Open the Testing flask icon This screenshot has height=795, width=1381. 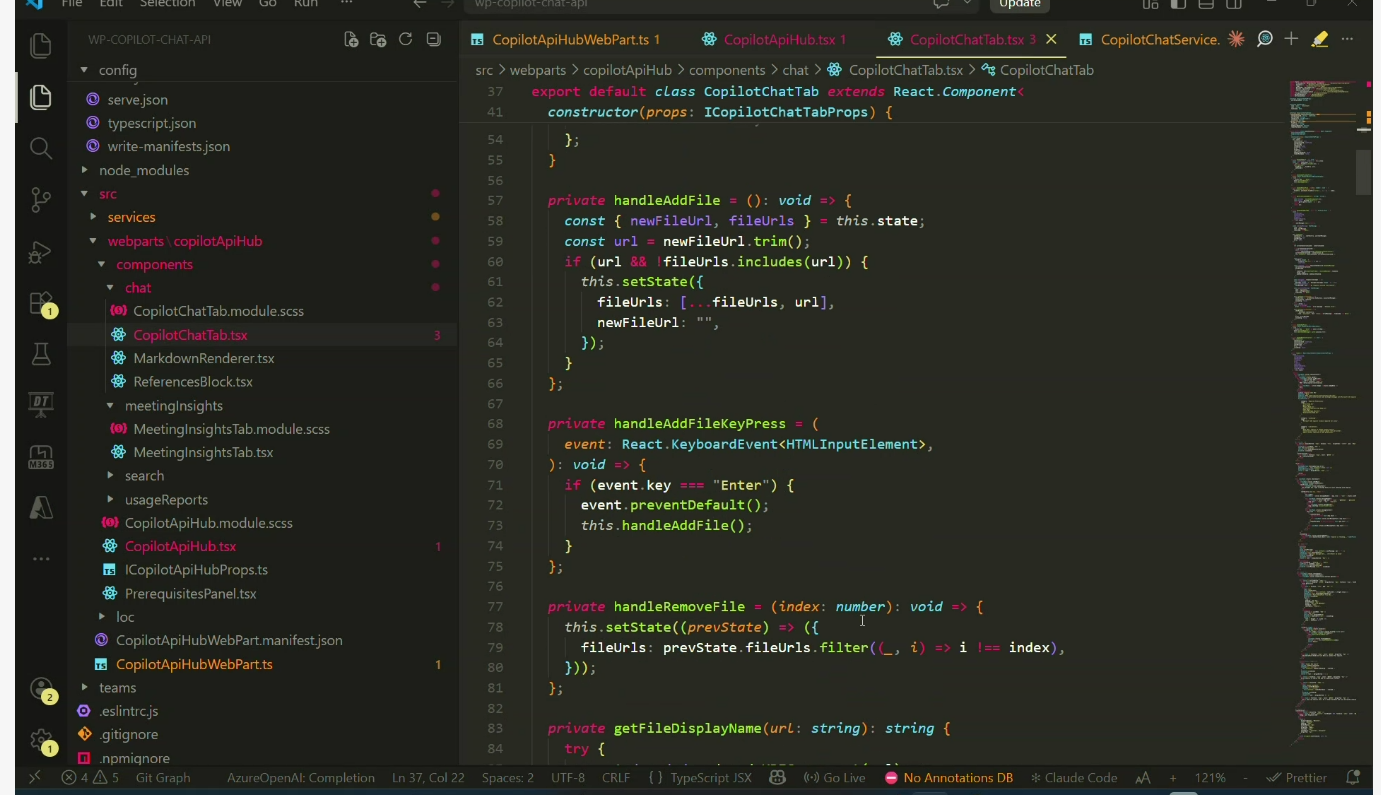pyautogui.click(x=41, y=354)
